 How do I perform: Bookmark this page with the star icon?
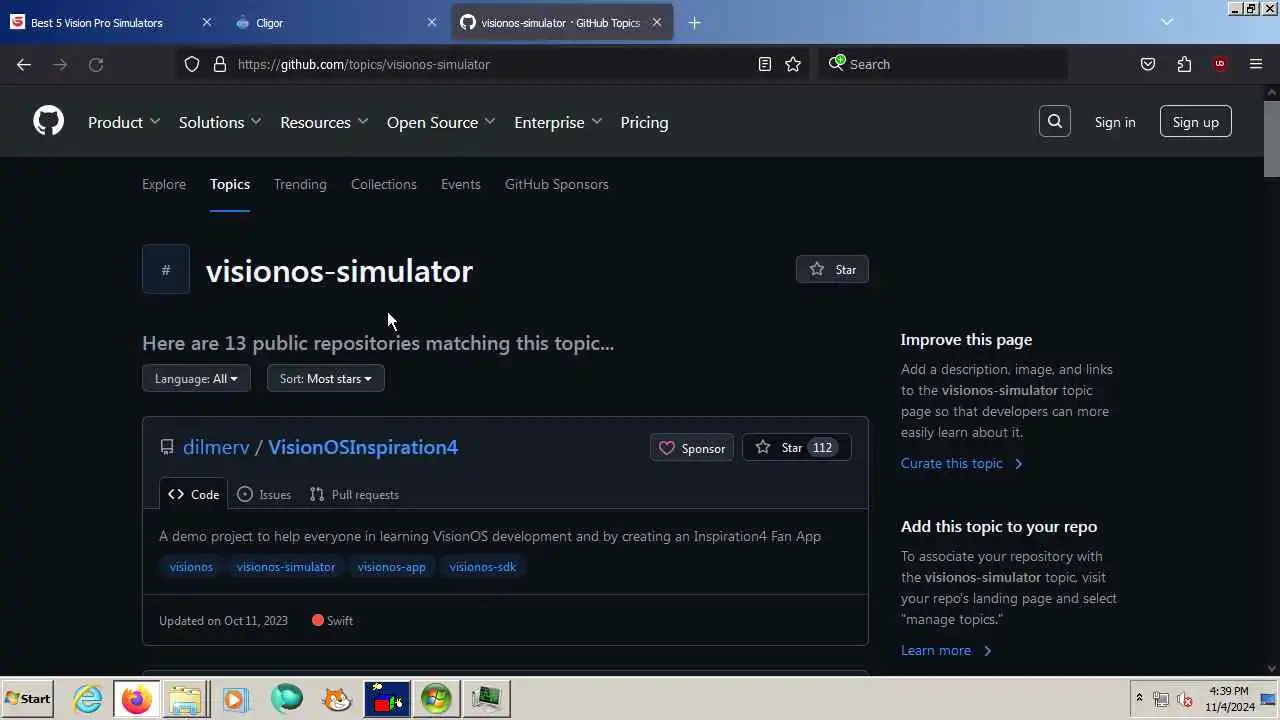(x=793, y=64)
